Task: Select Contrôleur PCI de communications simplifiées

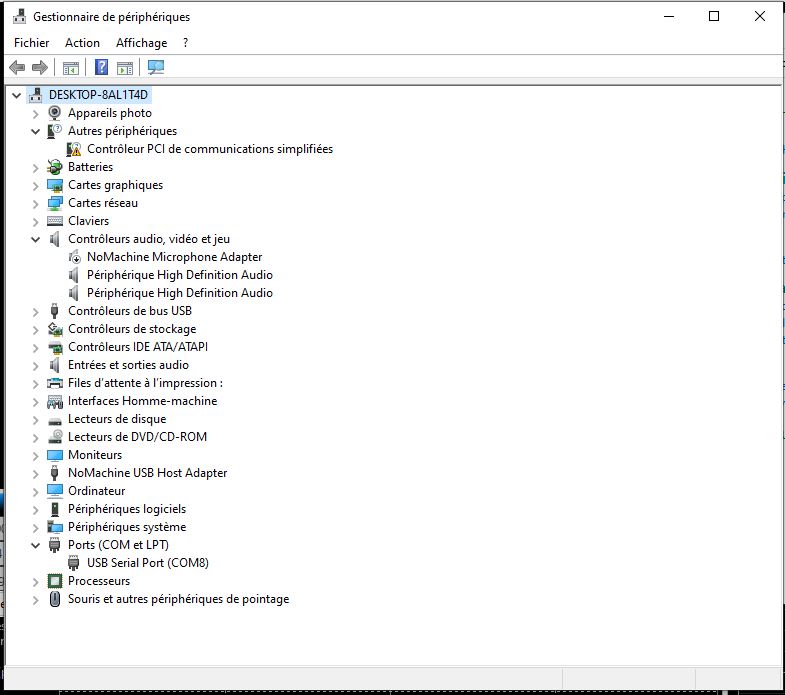Action: click(210, 149)
